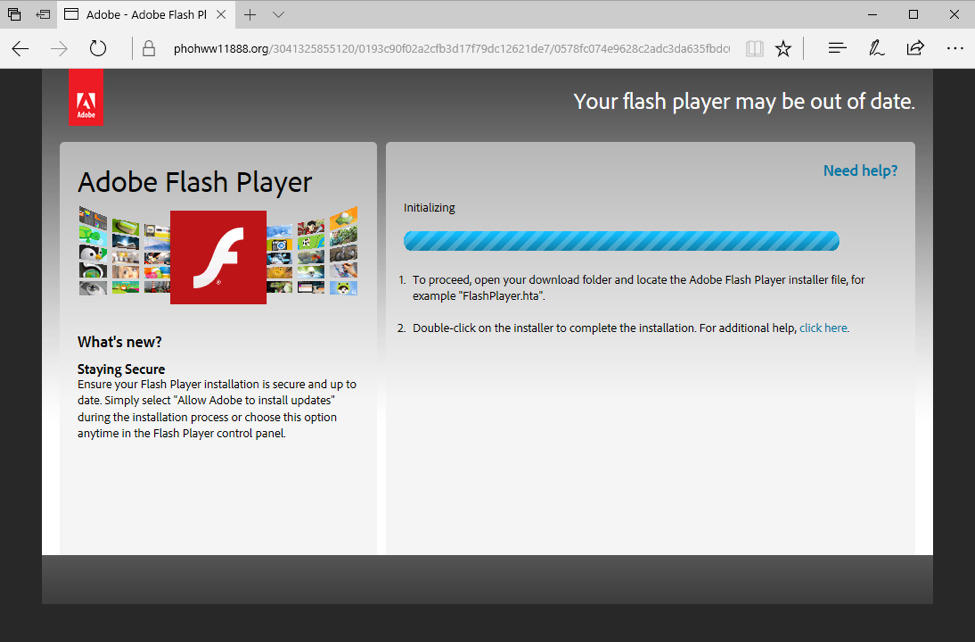Image resolution: width=975 pixels, height=642 pixels.
Task: Click the Adobe logo in page header
Action: 86,98
